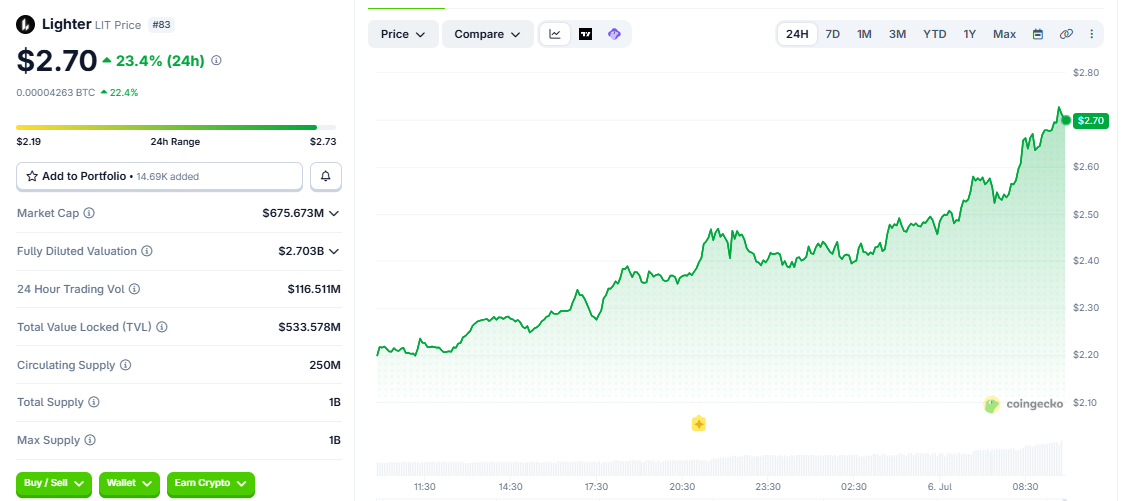Open Total Value Locked info icon

162,327
